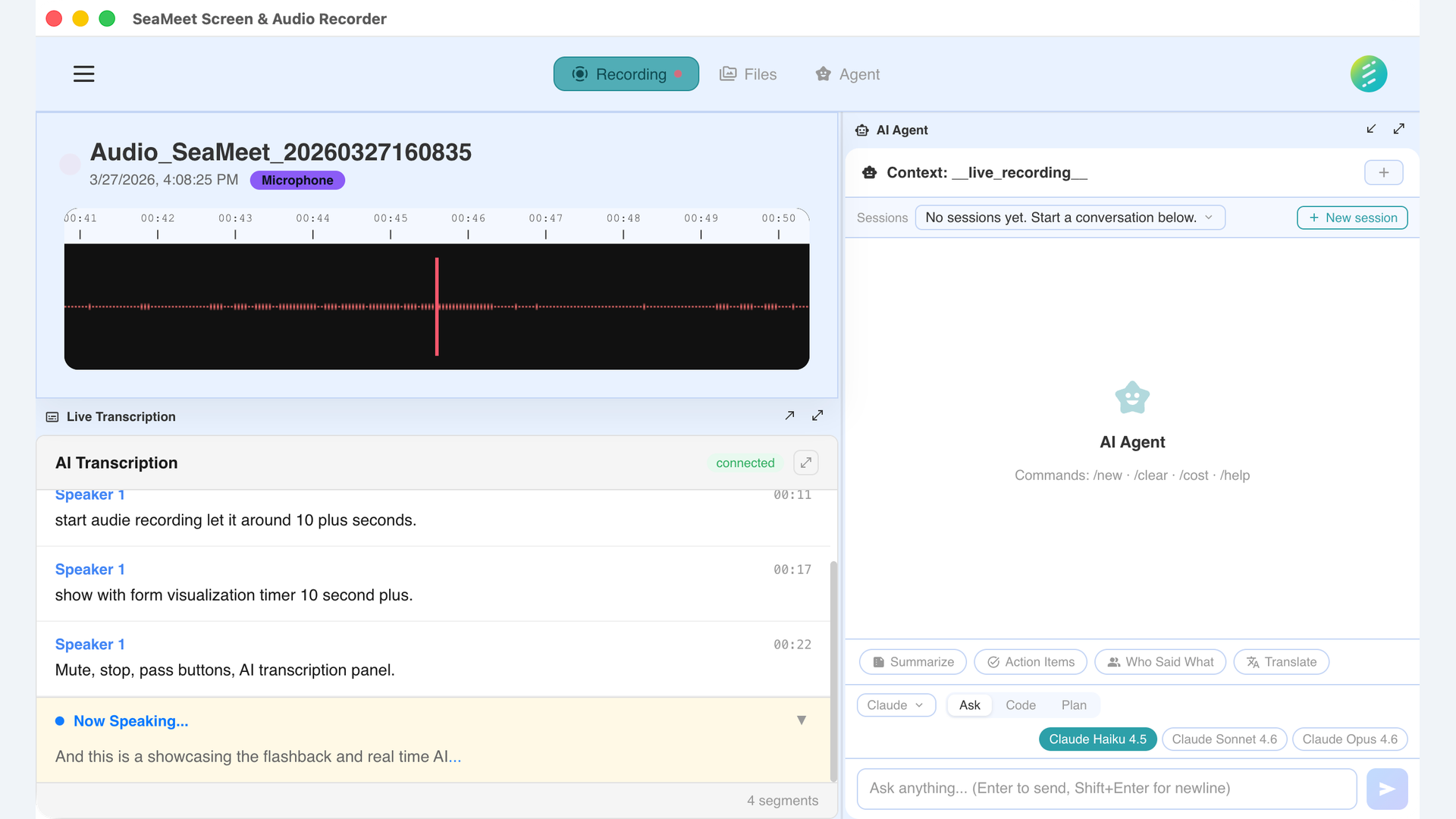Click the Summarize quick action
The height and width of the screenshot is (819, 1456).
pyautogui.click(x=912, y=662)
